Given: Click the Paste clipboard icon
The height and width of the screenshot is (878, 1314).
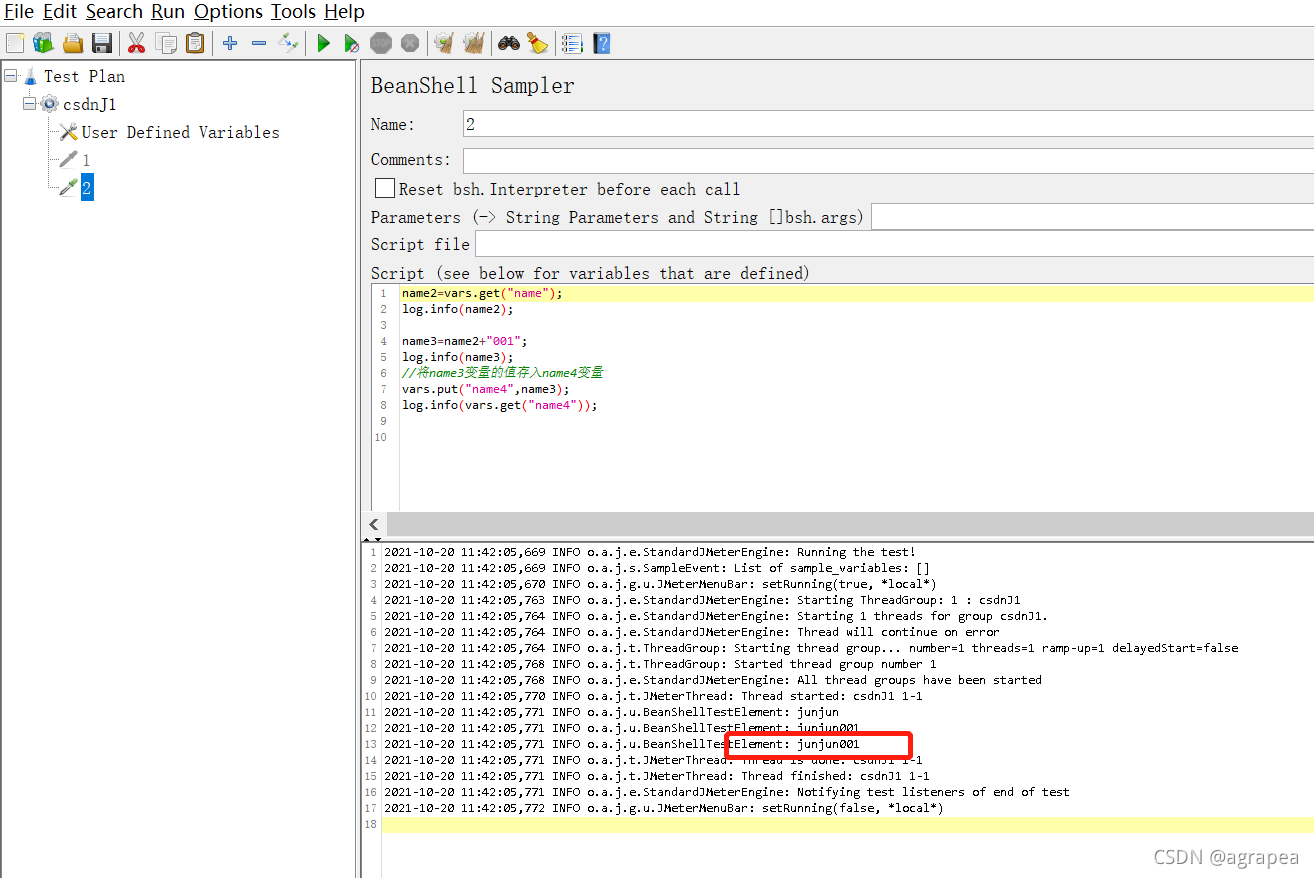Looking at the screenshot, I should 195,43.
